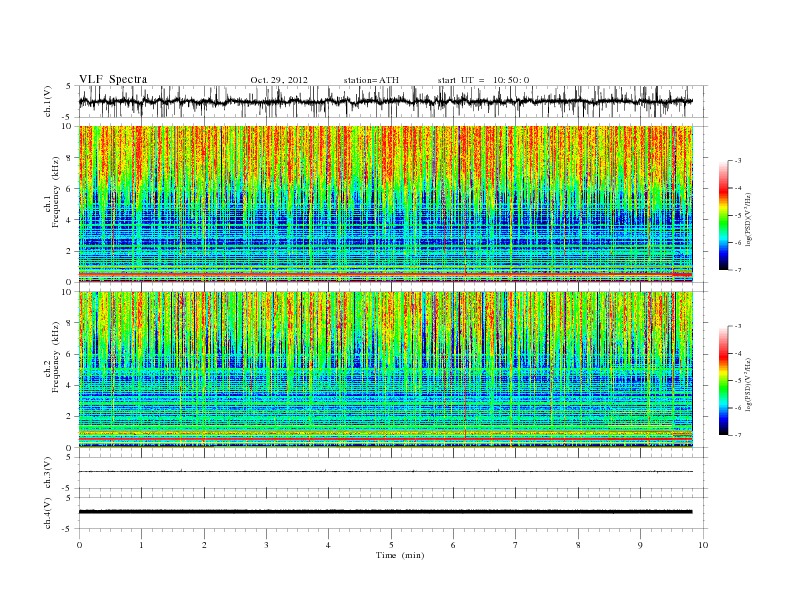Image resolution: width=792 pixels, height=612 pixels.
Task: Click the time axis end tick label "10"
Action: click(x=703, y=545)
